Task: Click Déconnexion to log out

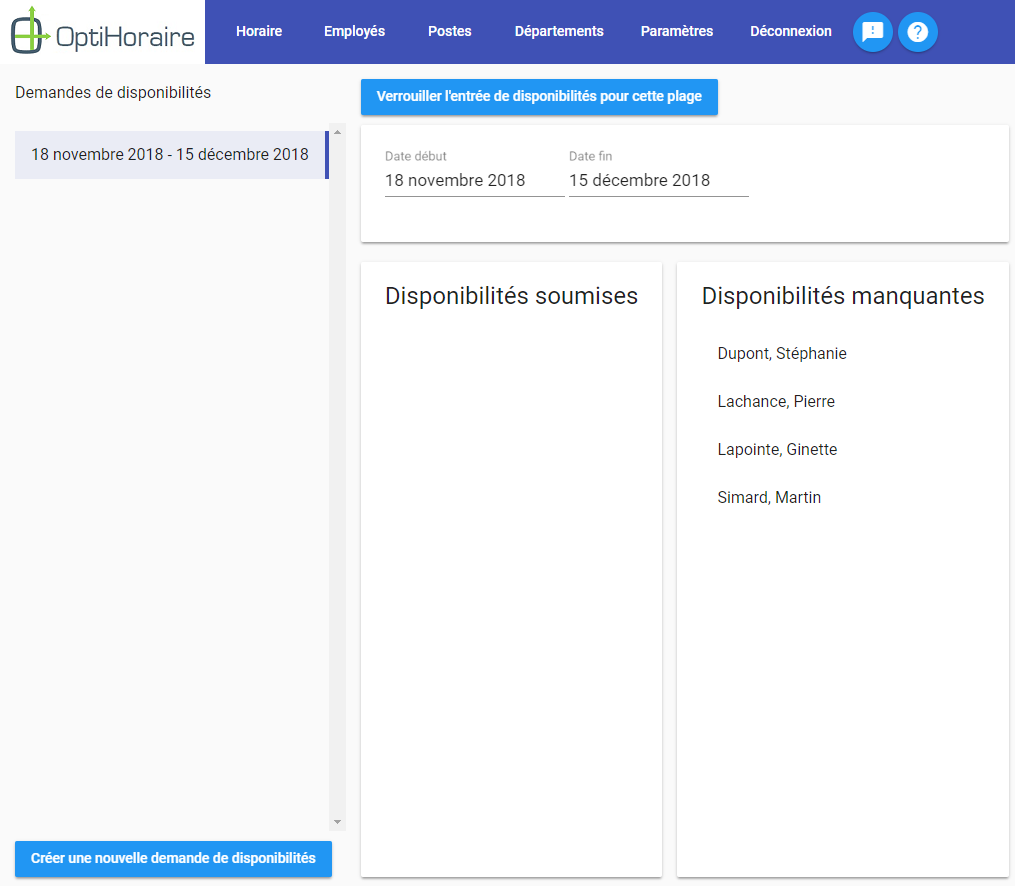Action: coord(790,31)
